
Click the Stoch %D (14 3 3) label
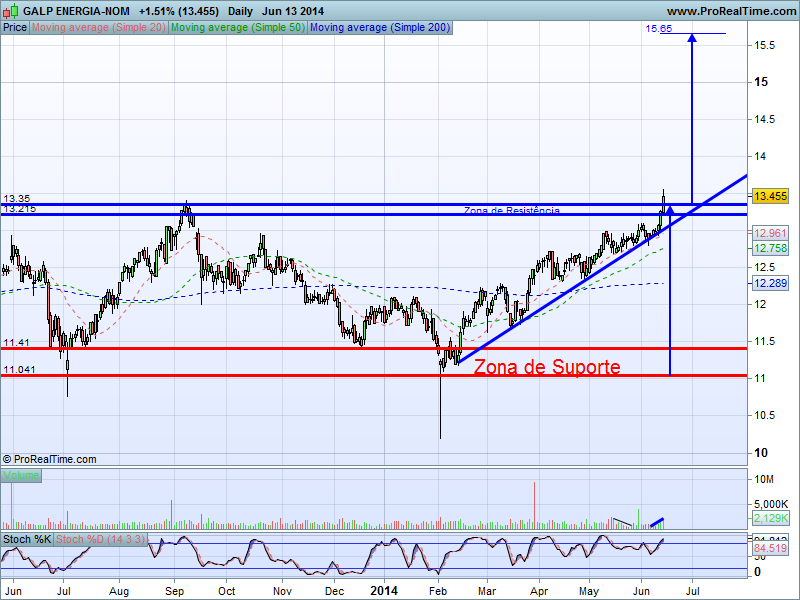[x=101, y=539]
